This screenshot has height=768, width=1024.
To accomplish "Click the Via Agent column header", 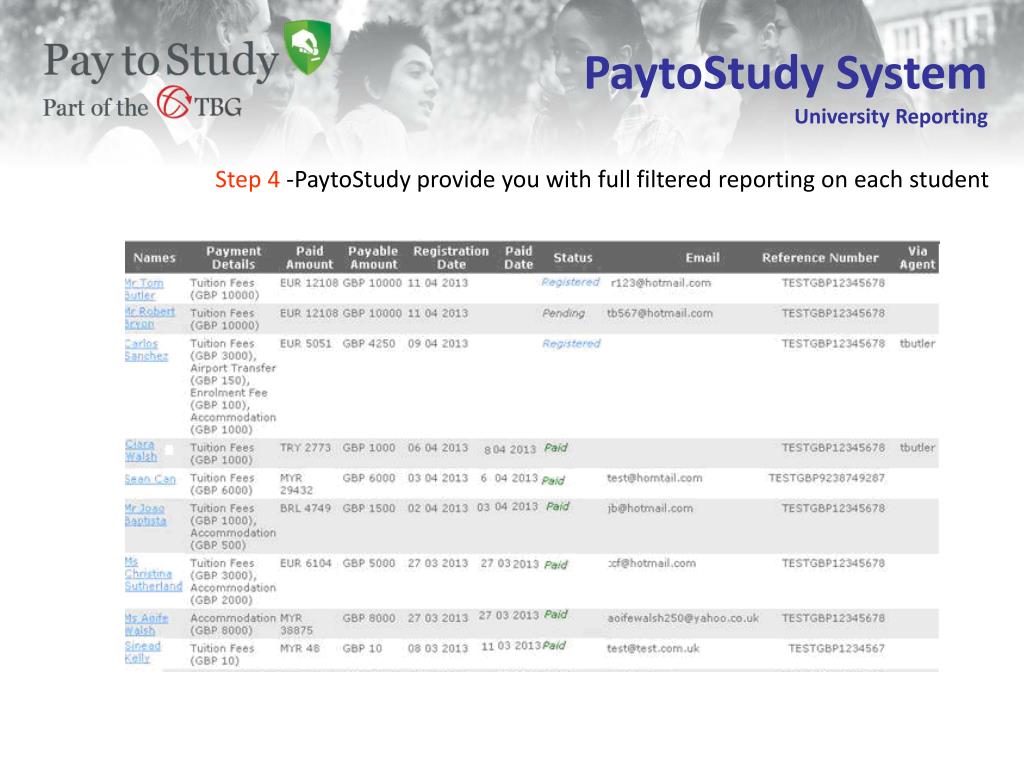I will (x=918, y=257).
